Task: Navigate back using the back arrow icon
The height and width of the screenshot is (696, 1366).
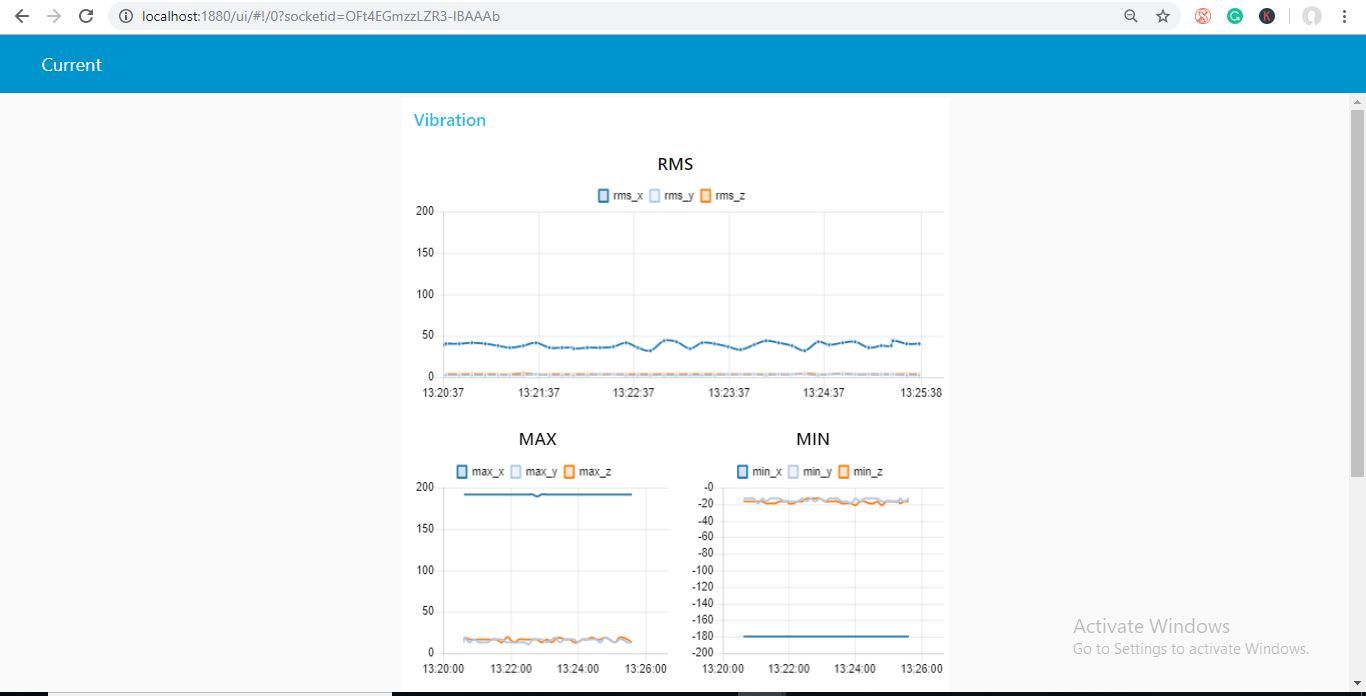Action: pos(22,16)
